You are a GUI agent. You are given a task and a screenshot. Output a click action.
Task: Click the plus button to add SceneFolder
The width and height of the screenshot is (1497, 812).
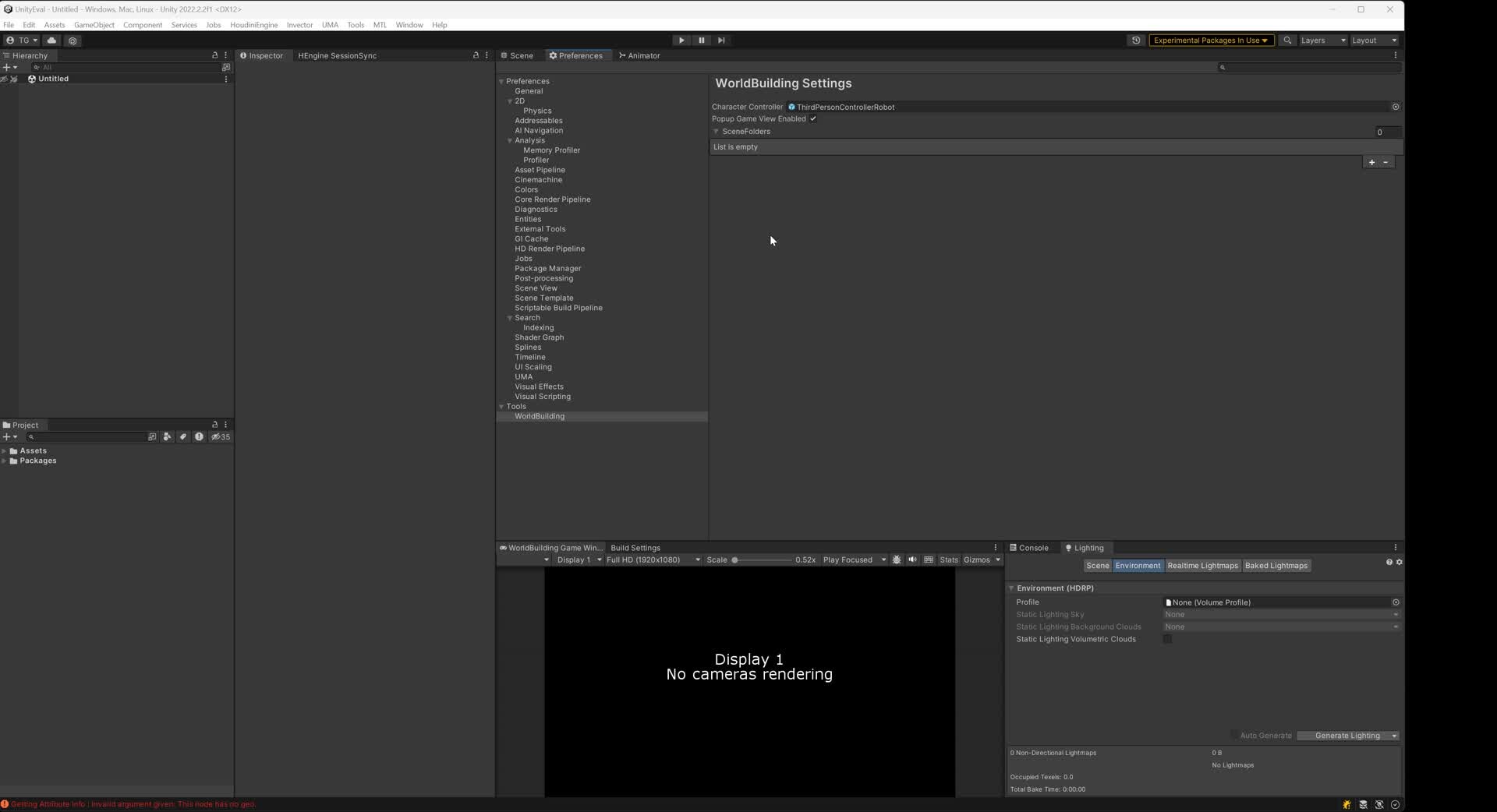coord(1371,162)
